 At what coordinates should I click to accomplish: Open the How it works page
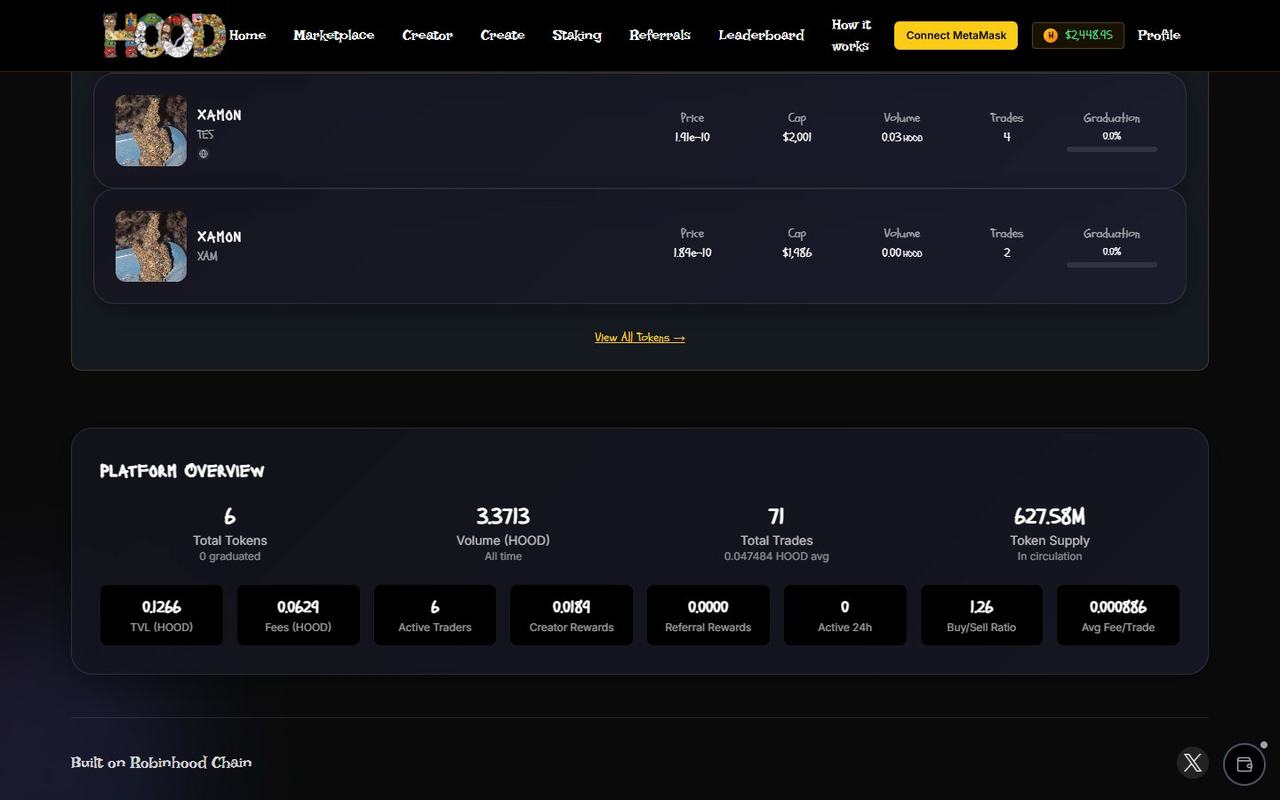pyautogui.click(x=851, y=35)
